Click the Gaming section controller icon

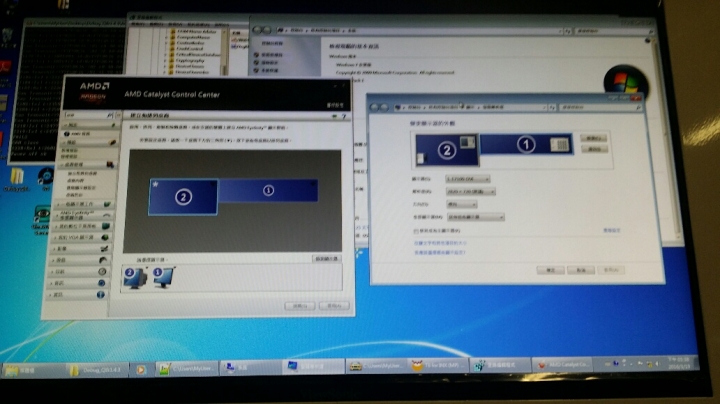pos(103,260)
